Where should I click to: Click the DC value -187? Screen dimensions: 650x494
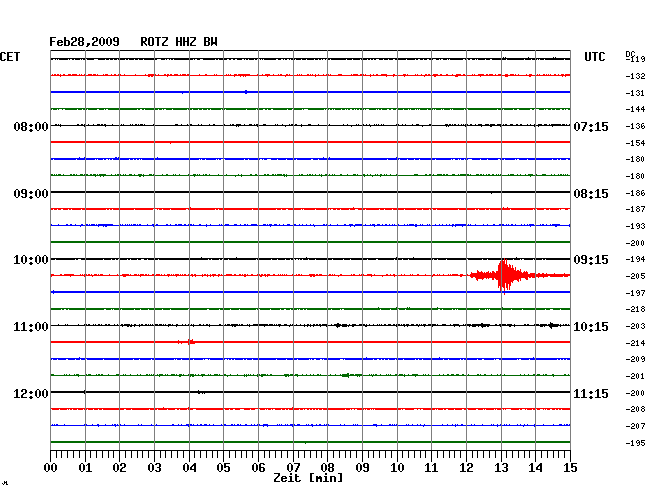(x=635, y=209)
